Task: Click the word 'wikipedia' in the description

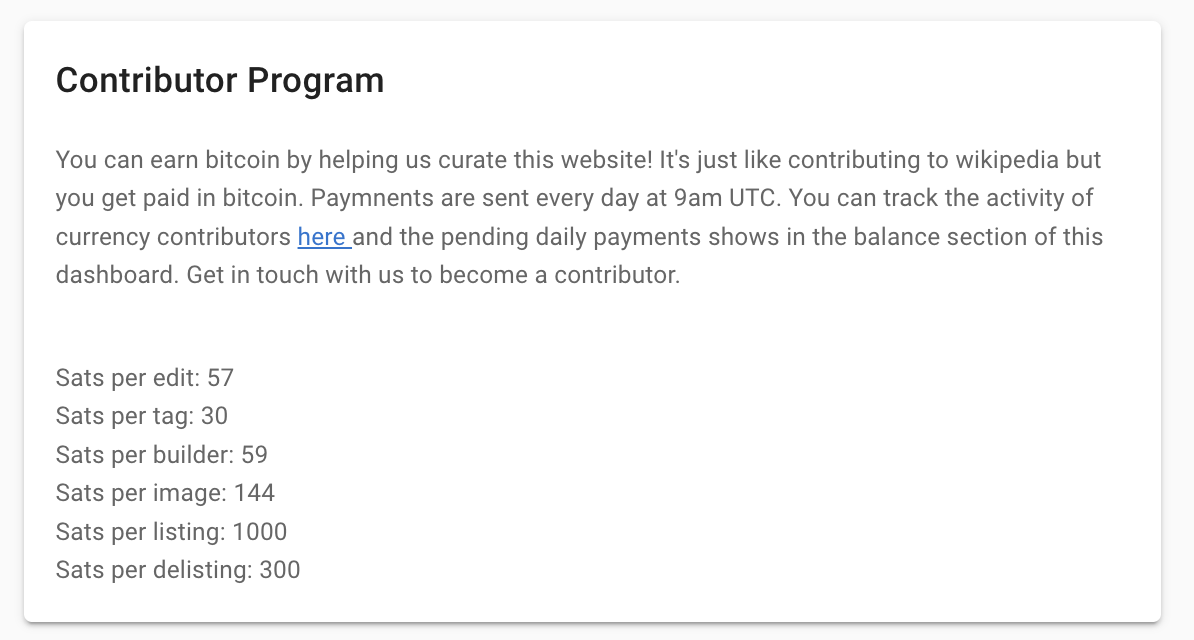Action: point(1007,160)
